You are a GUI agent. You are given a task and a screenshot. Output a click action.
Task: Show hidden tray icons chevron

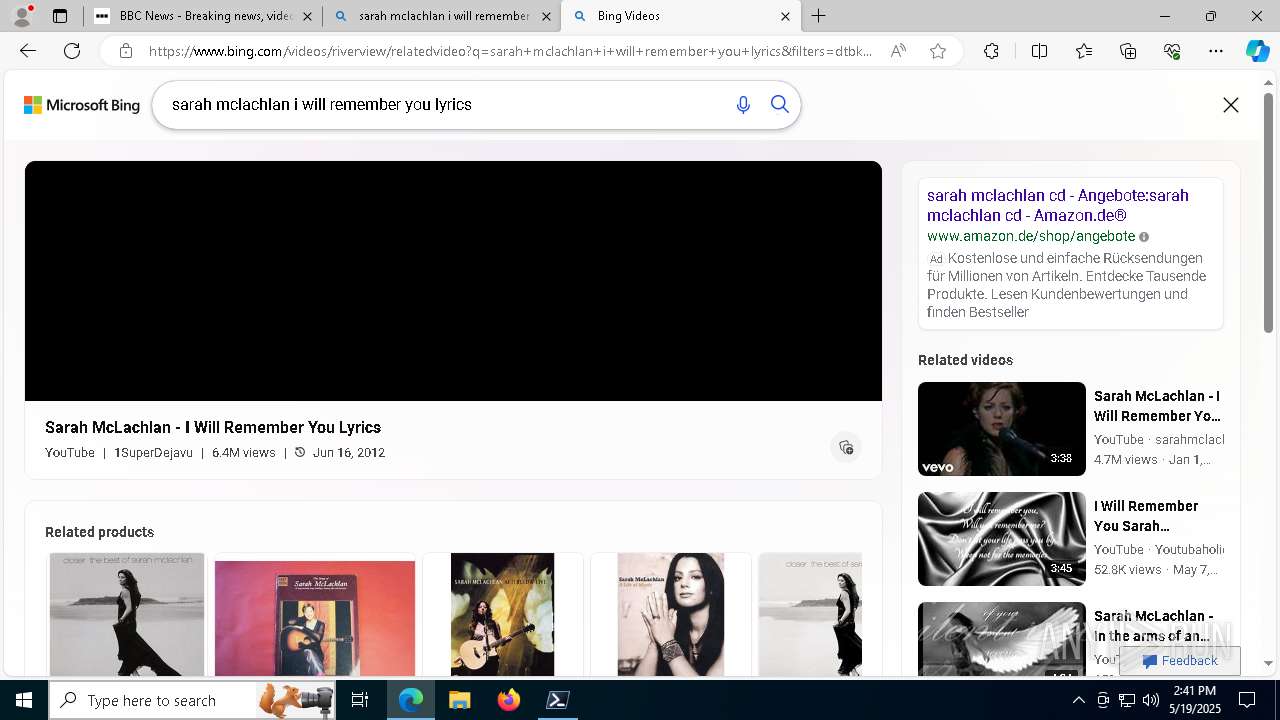coord(1079,700)
